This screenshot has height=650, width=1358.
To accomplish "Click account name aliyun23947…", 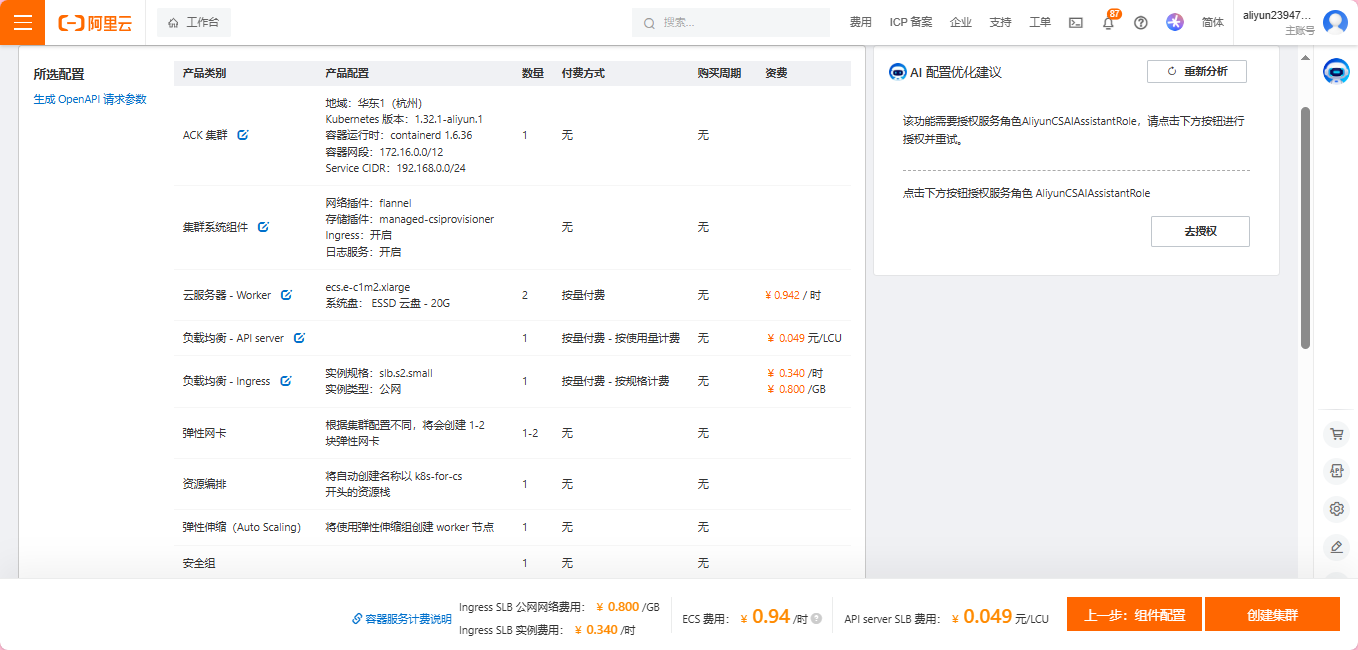I will 1277,15.
